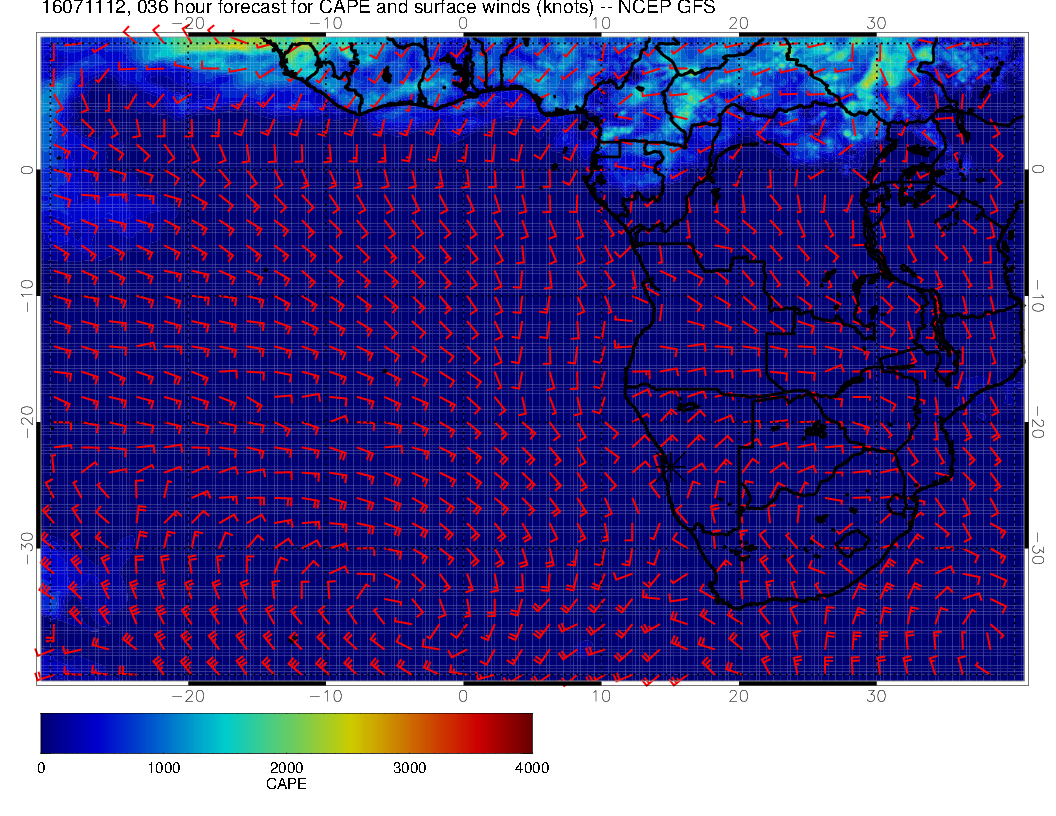Click the "CAPE" label under the colorbar
The height and width of the screenshot is (816, 1056).
[x=286, y=784]
